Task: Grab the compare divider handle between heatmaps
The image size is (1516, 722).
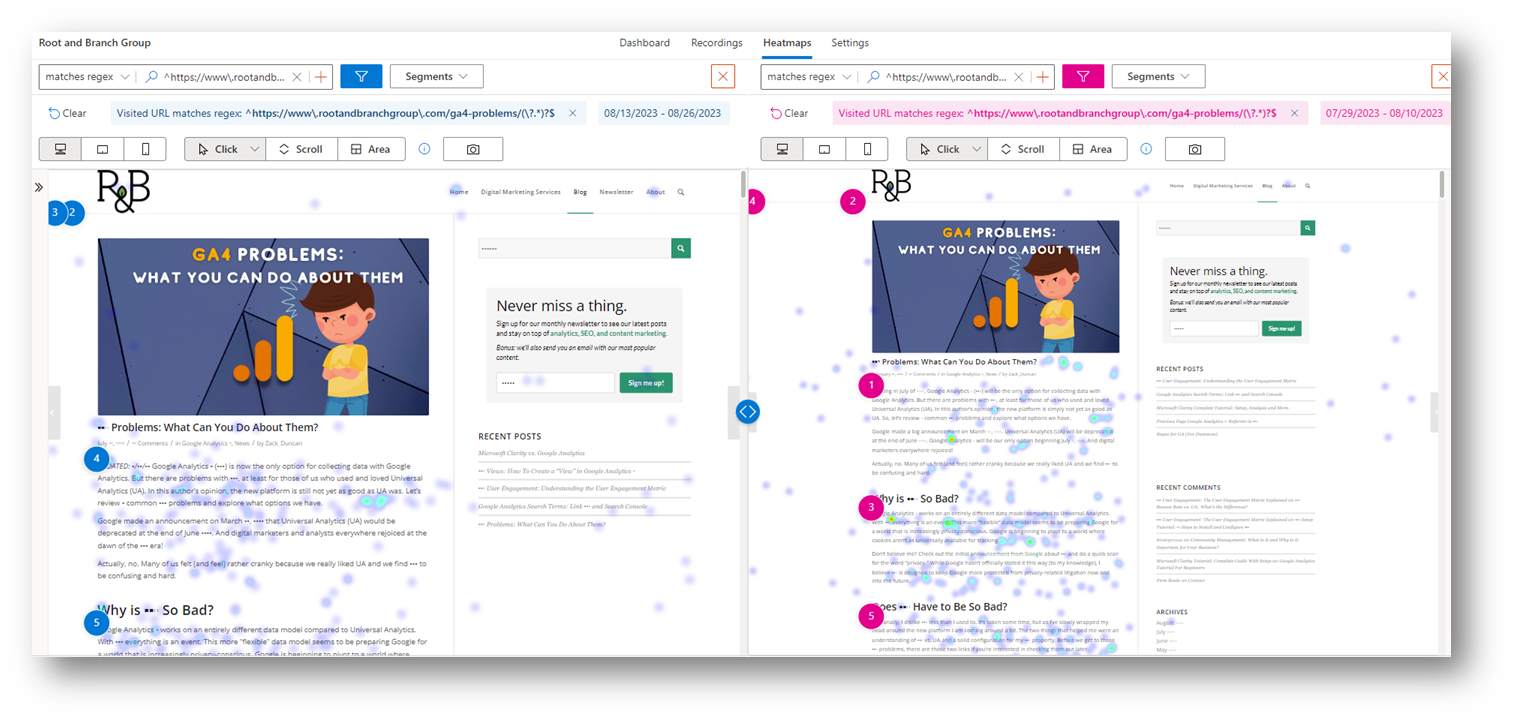Action: click(747, 411)
